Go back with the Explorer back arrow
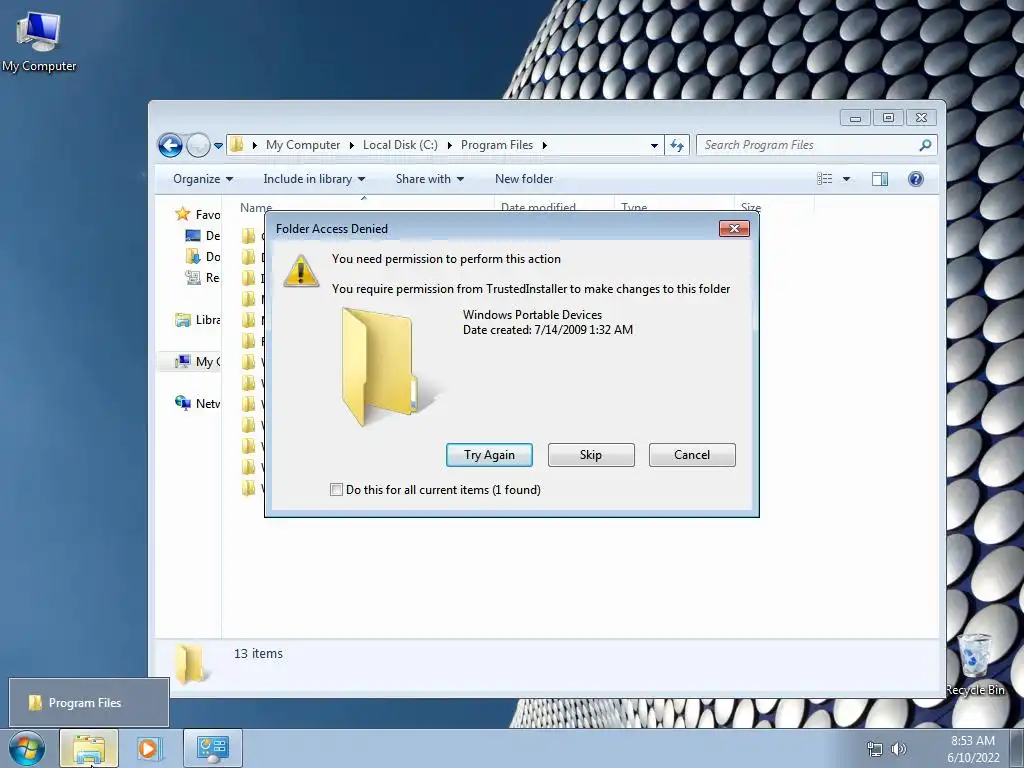Viewport: 1024px width, 768px height. coord(170,145)
